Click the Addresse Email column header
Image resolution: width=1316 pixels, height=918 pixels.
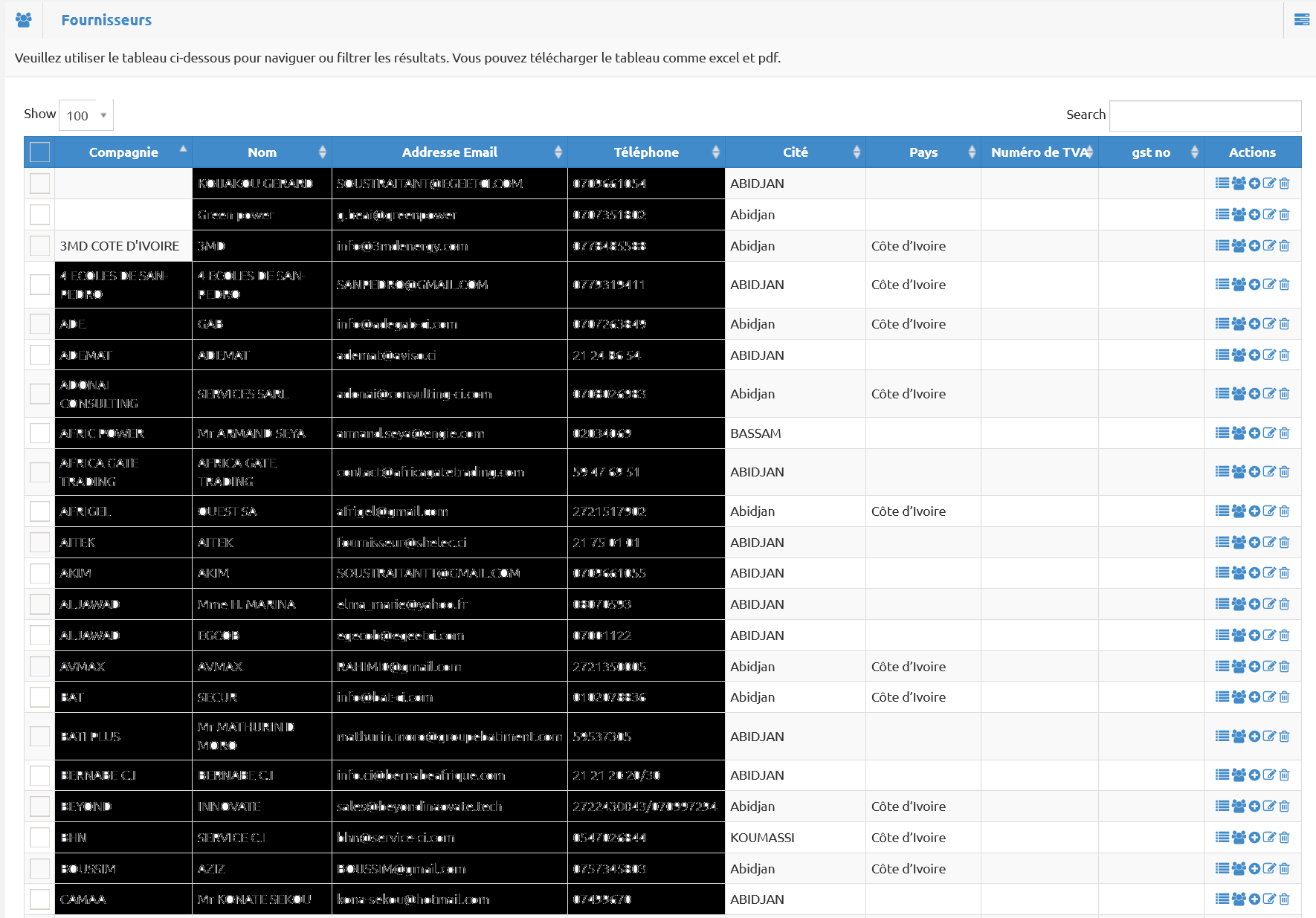[449, 152]
